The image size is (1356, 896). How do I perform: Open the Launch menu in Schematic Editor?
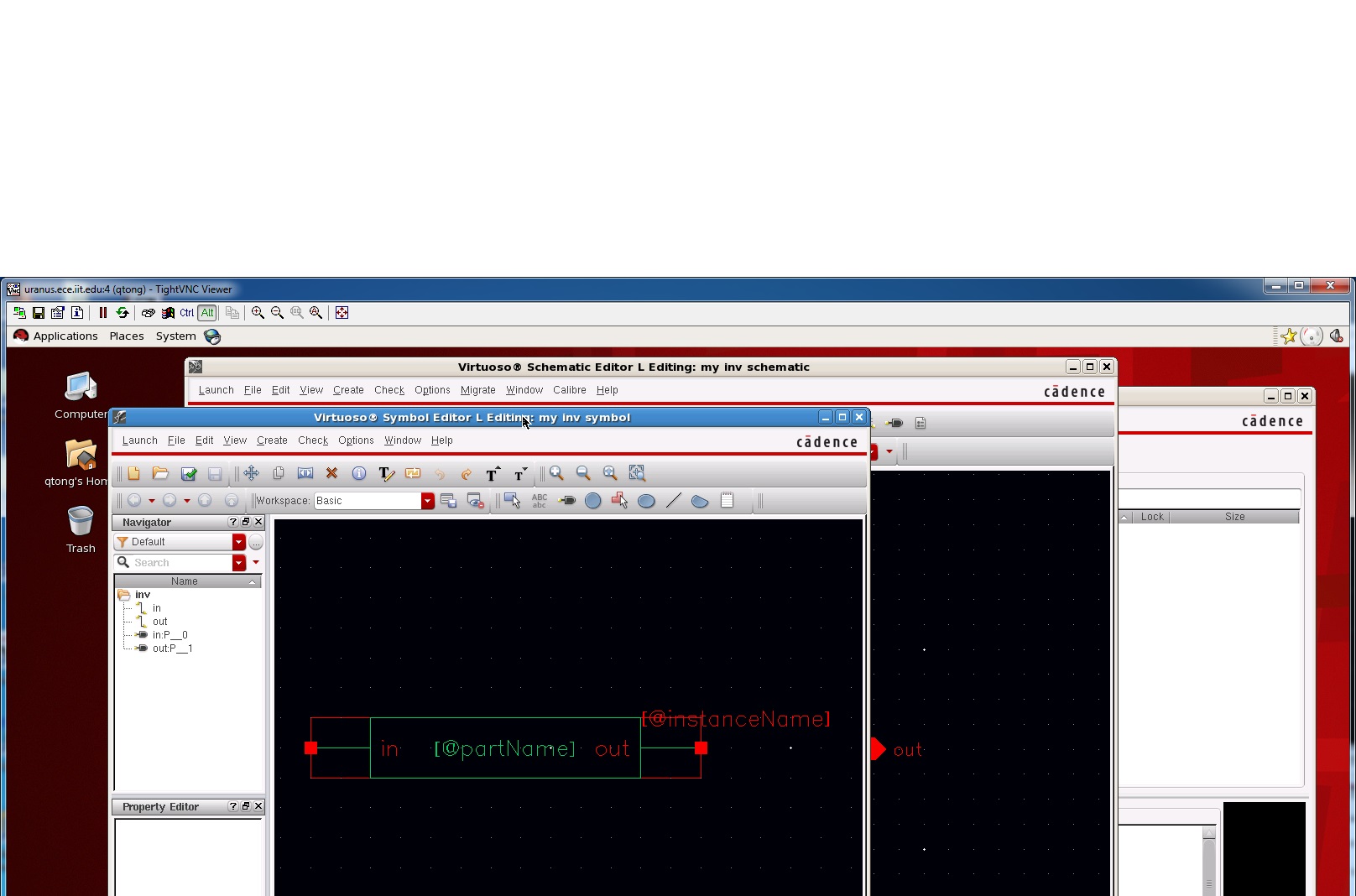point(216,390)
